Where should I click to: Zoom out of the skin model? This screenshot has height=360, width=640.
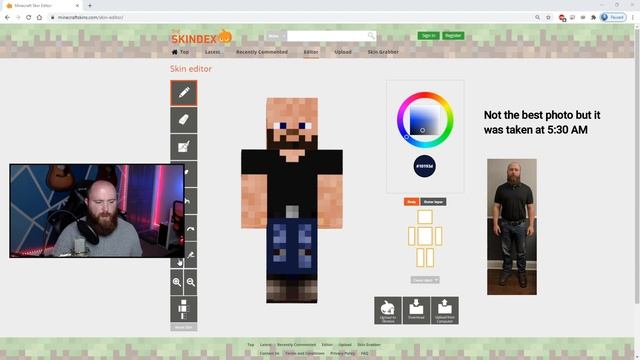(191, 282)
